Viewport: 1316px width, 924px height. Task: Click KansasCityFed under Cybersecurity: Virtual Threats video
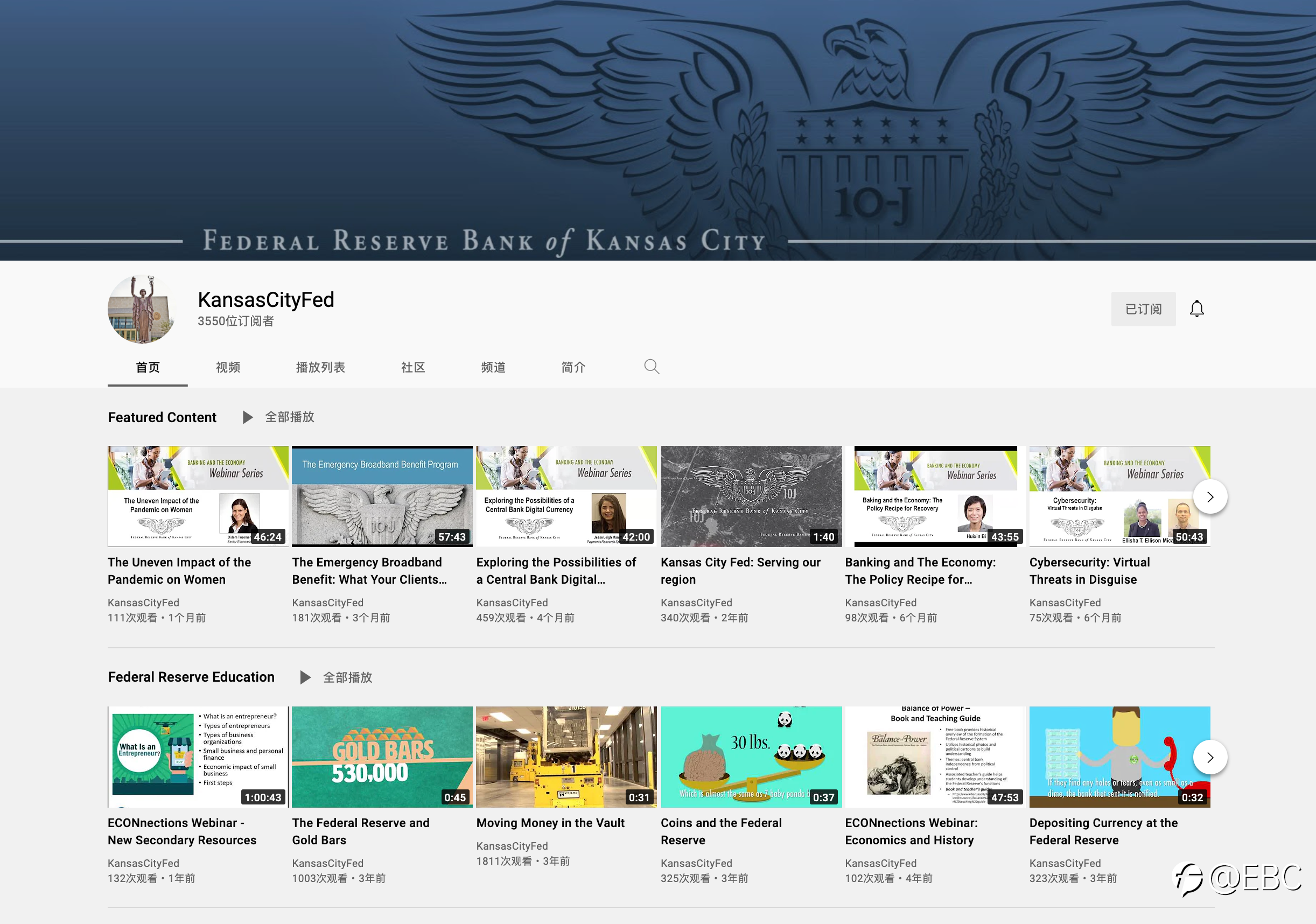1065,603
